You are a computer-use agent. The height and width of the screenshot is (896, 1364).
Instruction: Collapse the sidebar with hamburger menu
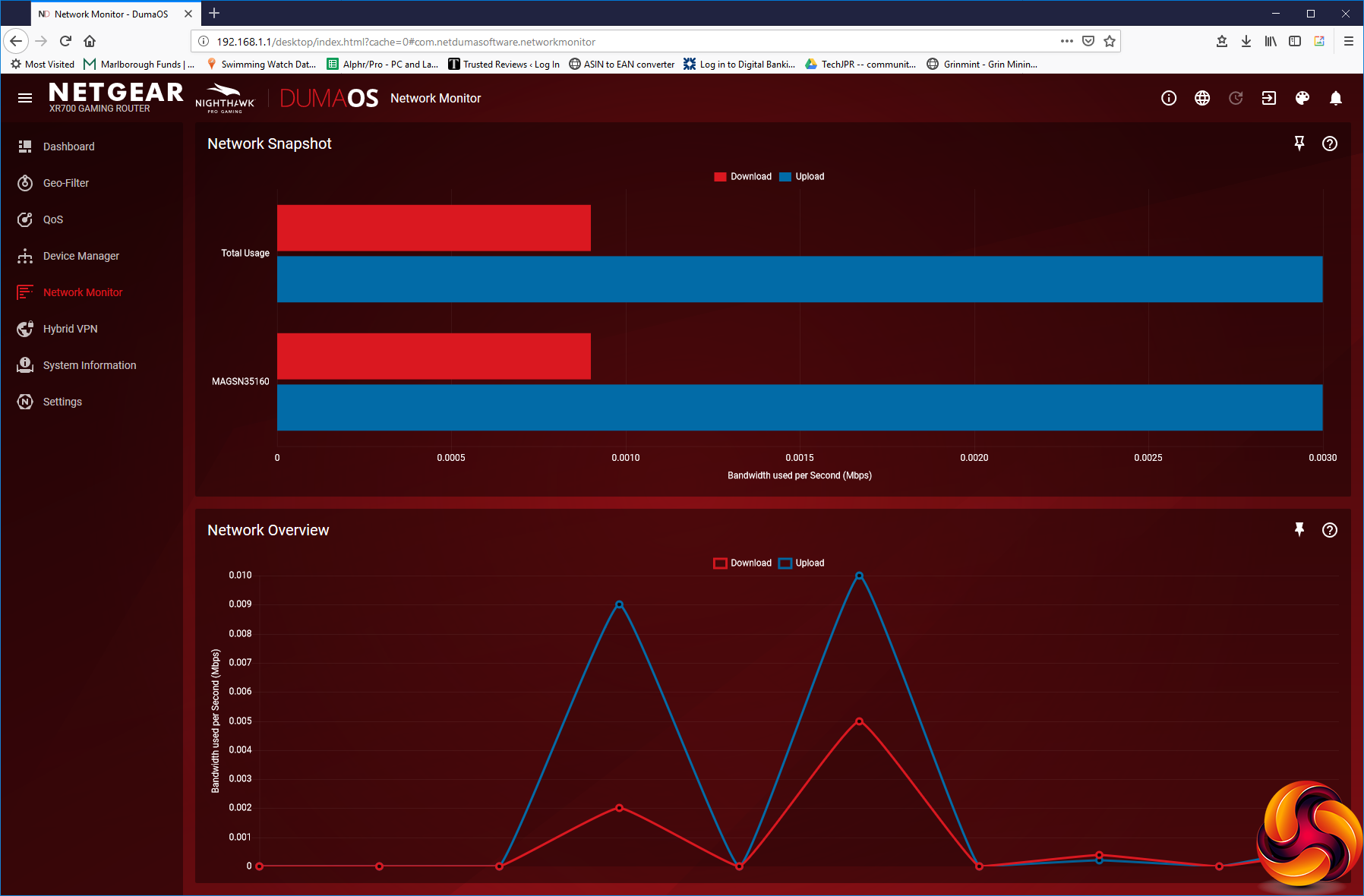[25, 98]
